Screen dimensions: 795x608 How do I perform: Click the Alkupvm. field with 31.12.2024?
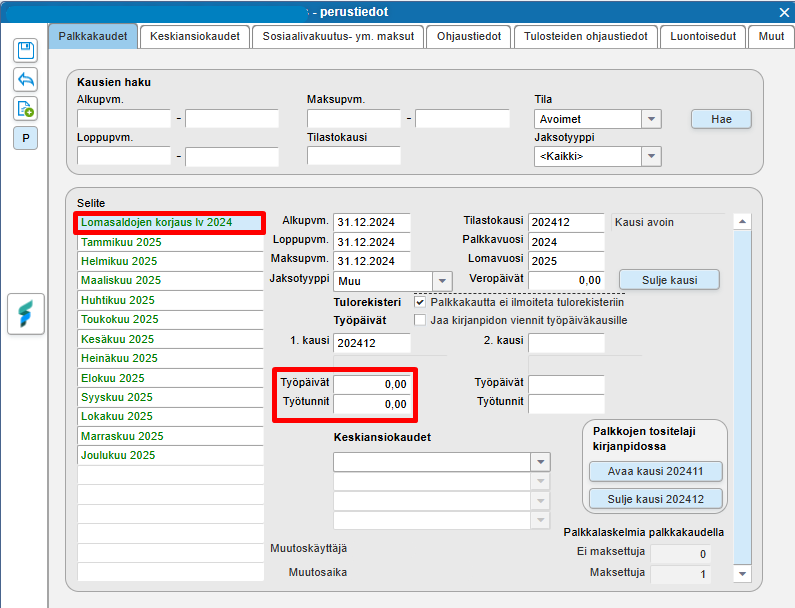coord(372,222)
